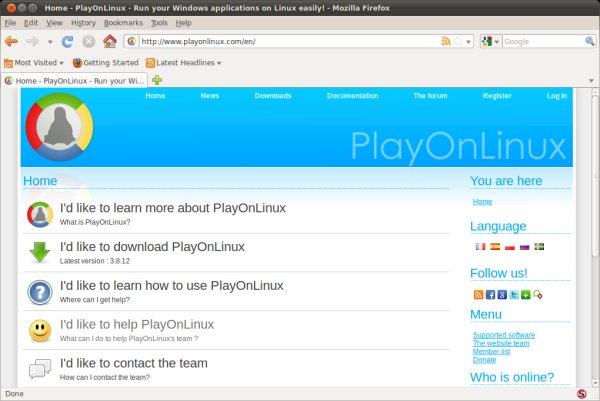The image size is (600, 401).
Task: Open The website team link
Action: [501, 343]
